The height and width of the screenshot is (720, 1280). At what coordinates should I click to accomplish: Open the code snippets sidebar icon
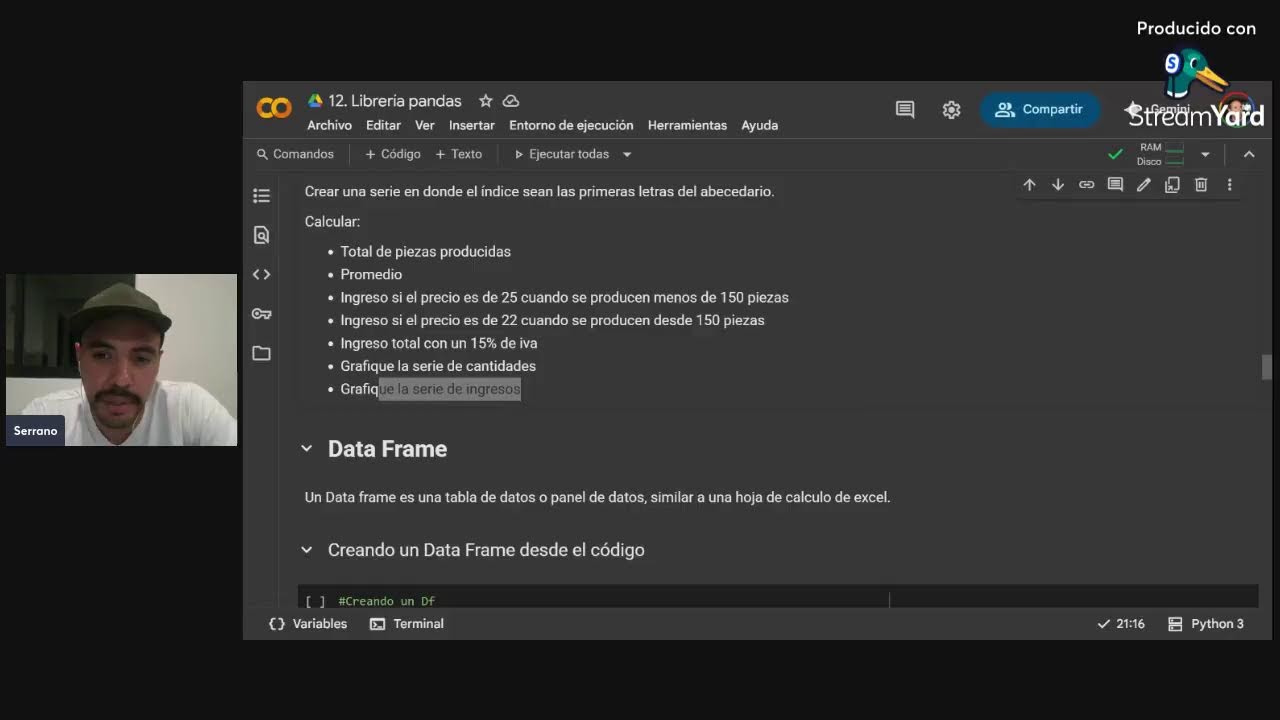[262, 274]
